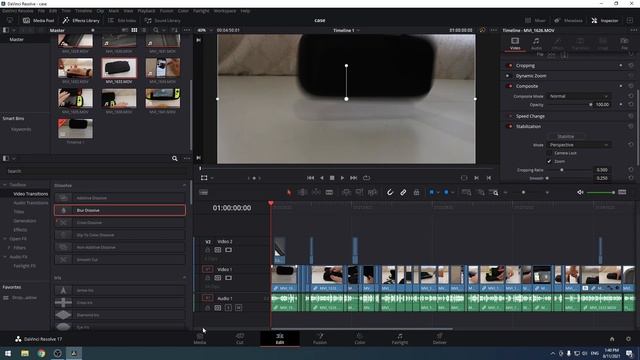Viewport: 640px width, 360px height.
Task: Click the effects library search icon
Action: coord(175,158)
